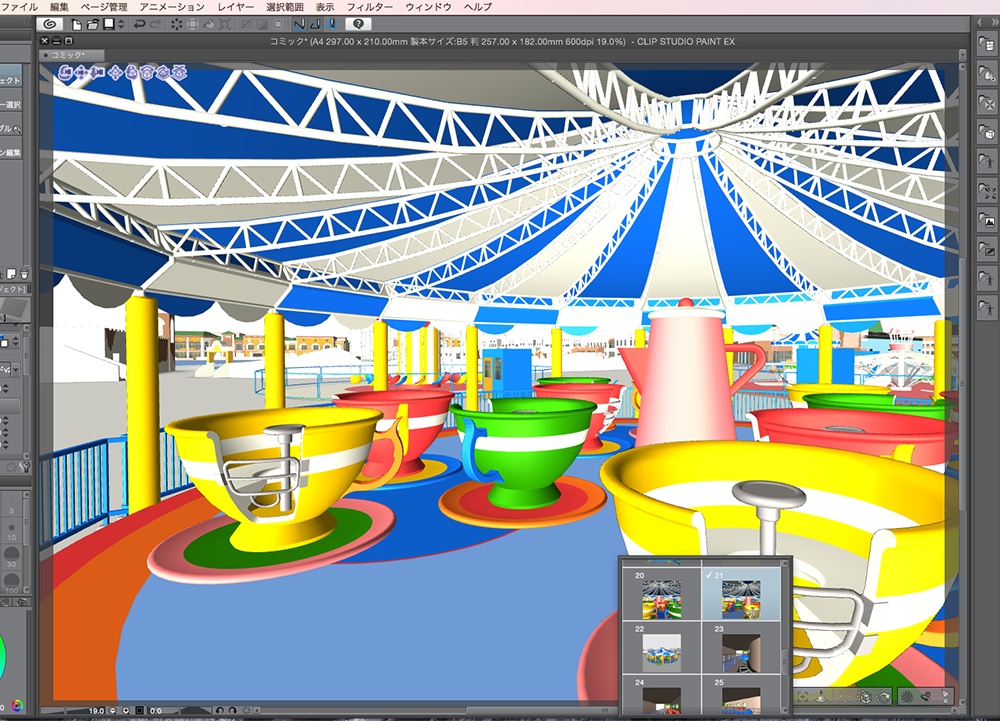Toggle Show border of selected area
This screenshot has height=721, width=1000.
tap(278, 24)
